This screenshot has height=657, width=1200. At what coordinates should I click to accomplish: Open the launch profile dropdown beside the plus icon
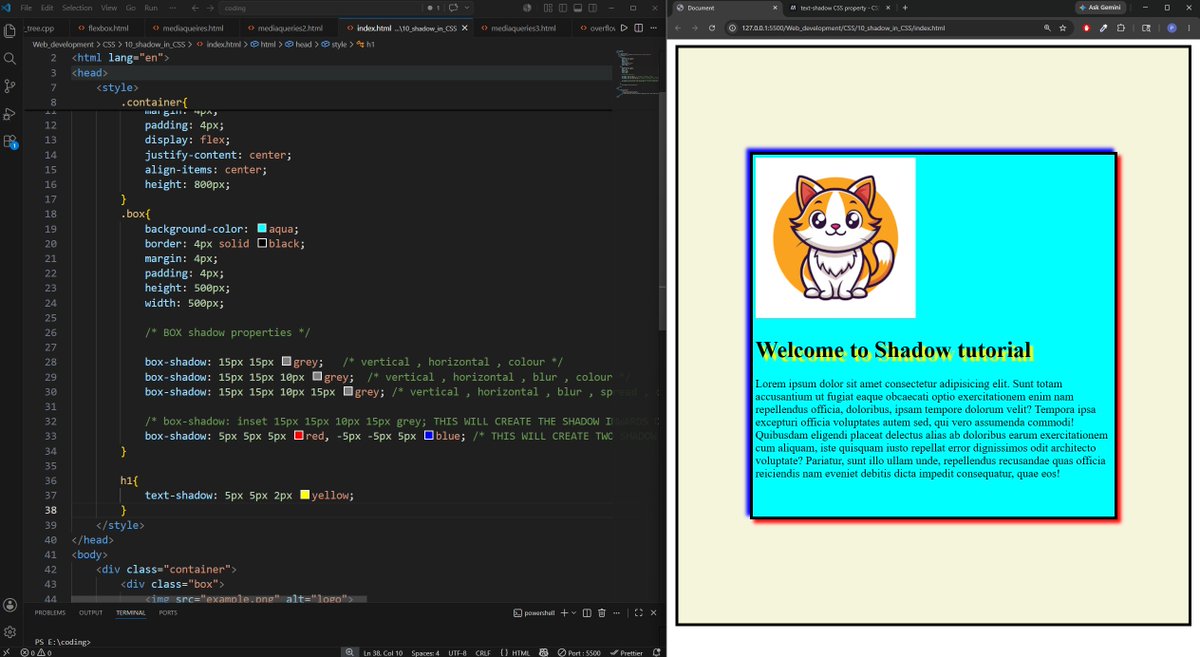pyautogui.click(x=573, y=612)
